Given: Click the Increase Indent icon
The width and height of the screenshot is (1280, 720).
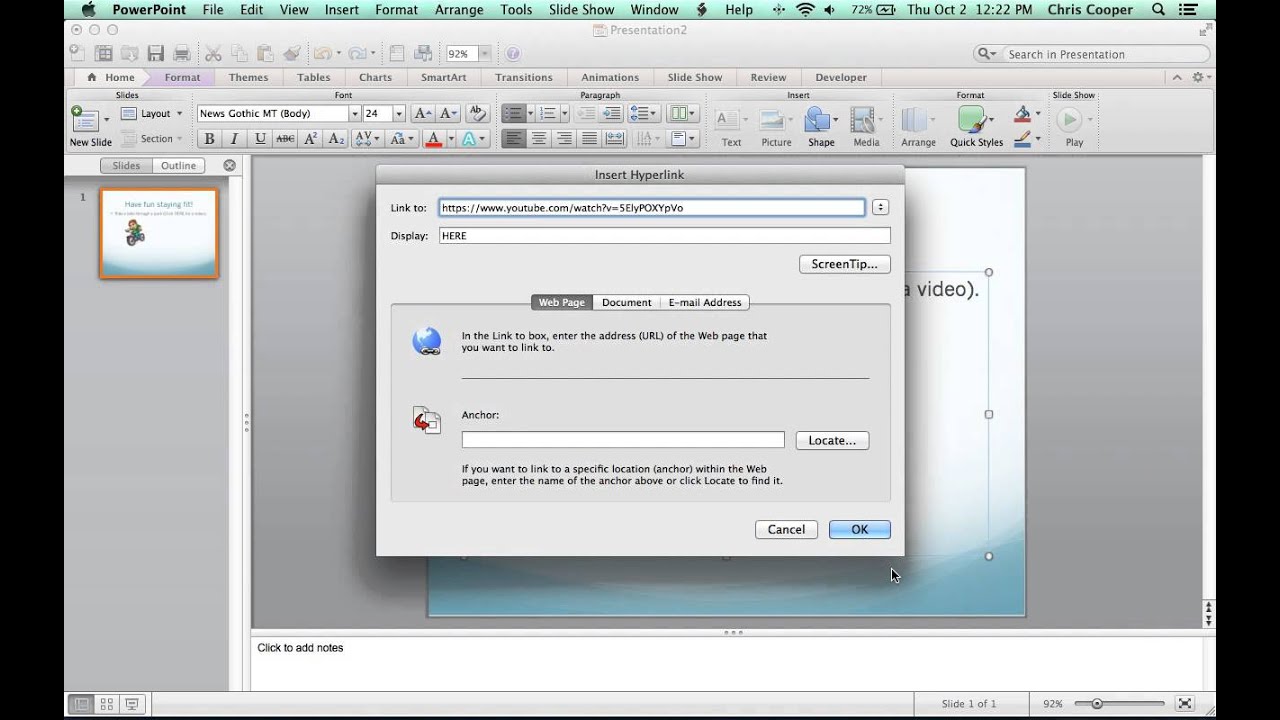Looking at the screenshot, I should click(x=611, y=114).
